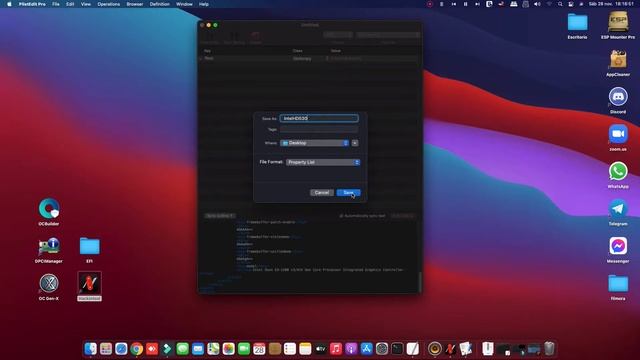Open the Window menu
The image size is (640, 360).
(x=184, y=4)
